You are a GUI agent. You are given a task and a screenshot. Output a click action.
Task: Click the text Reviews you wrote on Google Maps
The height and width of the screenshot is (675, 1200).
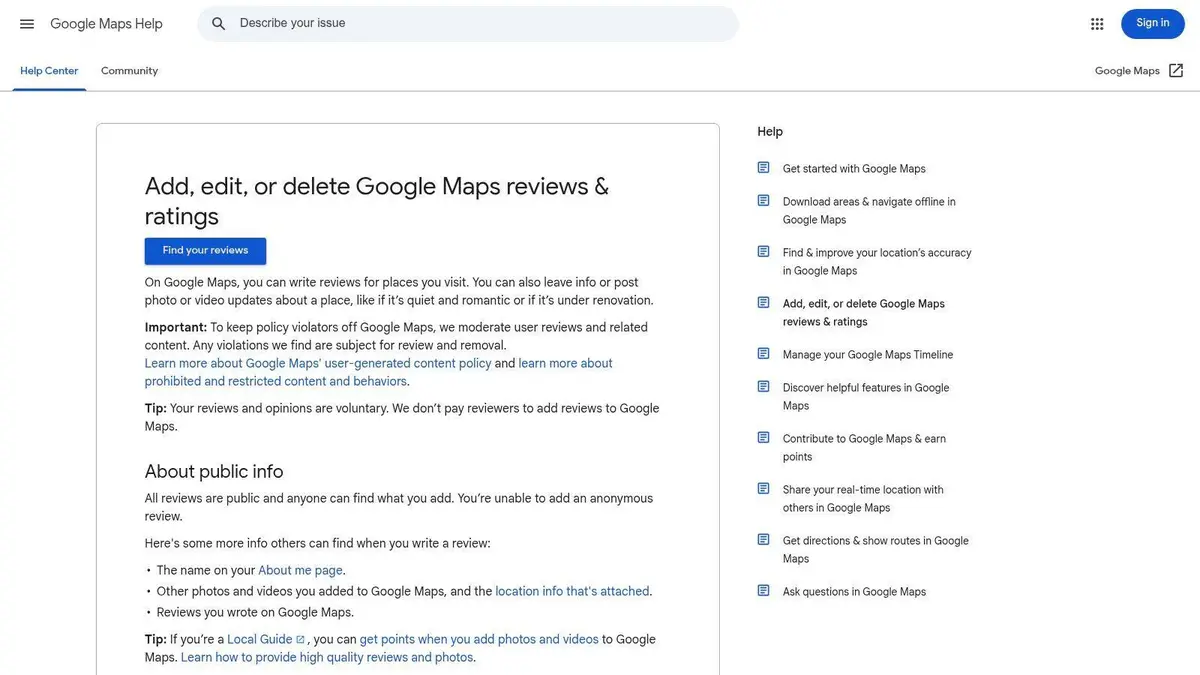tap(255, 613)
